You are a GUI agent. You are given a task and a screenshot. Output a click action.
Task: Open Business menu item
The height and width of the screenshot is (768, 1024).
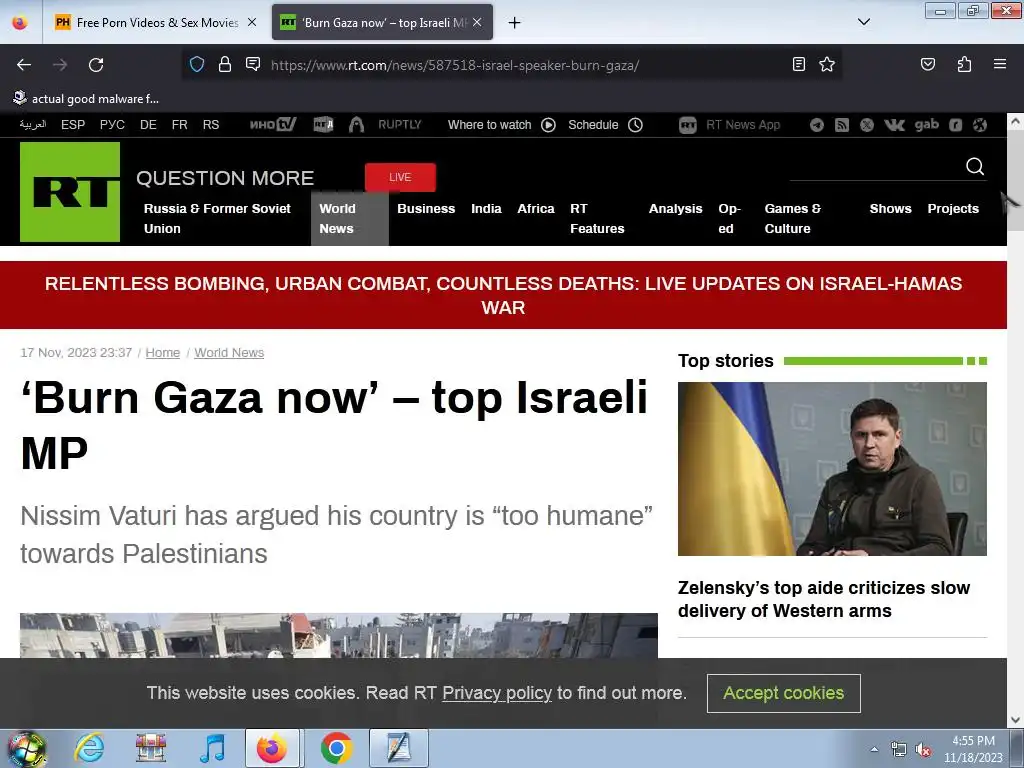click(426, 208)
